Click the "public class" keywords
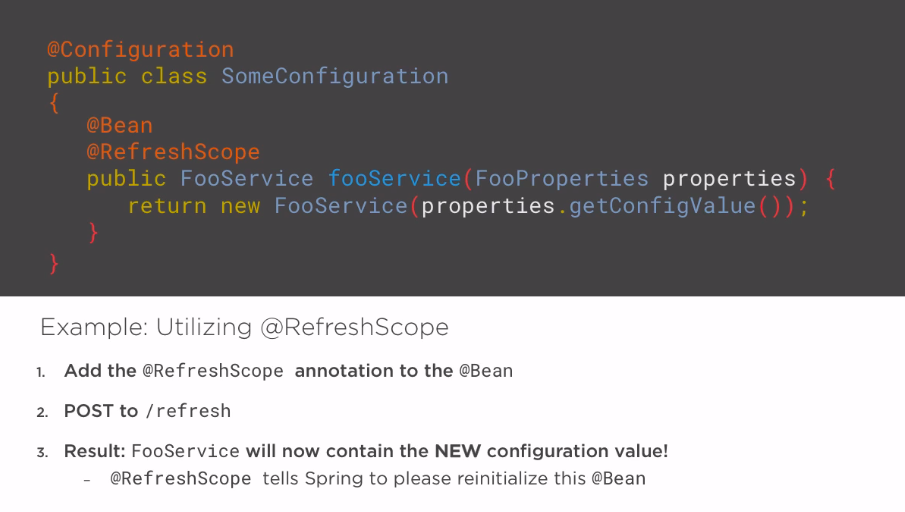The height and width of the screenshot is (512, 905). coord(127,77)
